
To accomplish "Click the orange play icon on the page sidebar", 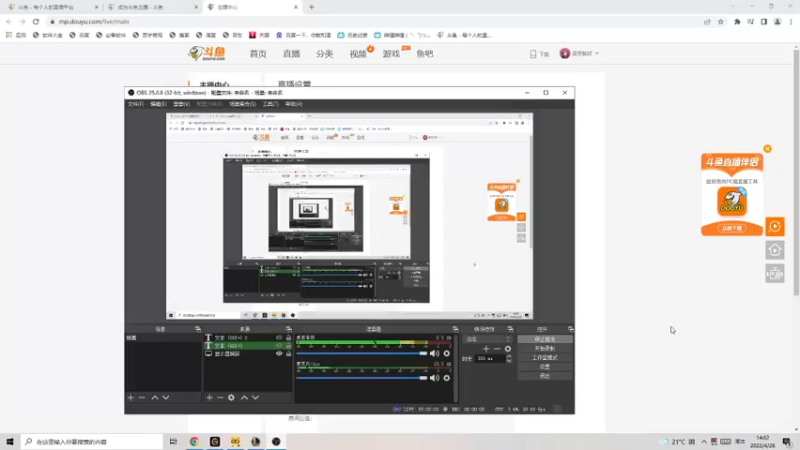I will (x=775, y=227).
